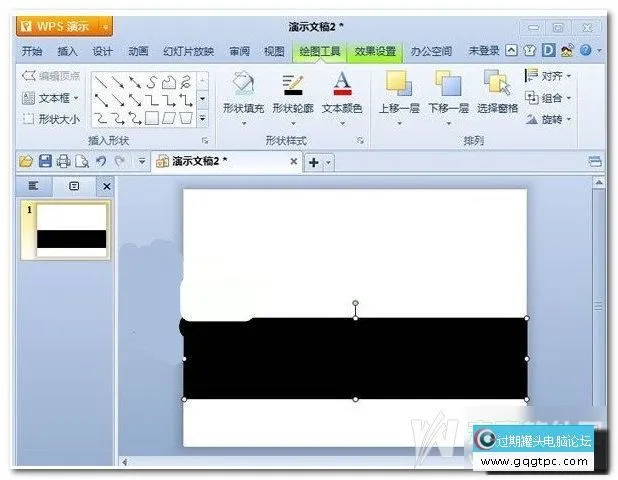Select the 演示文稿2 document tab
The height and width of the screenshot is (480, 618).
[x=226, y=161]
